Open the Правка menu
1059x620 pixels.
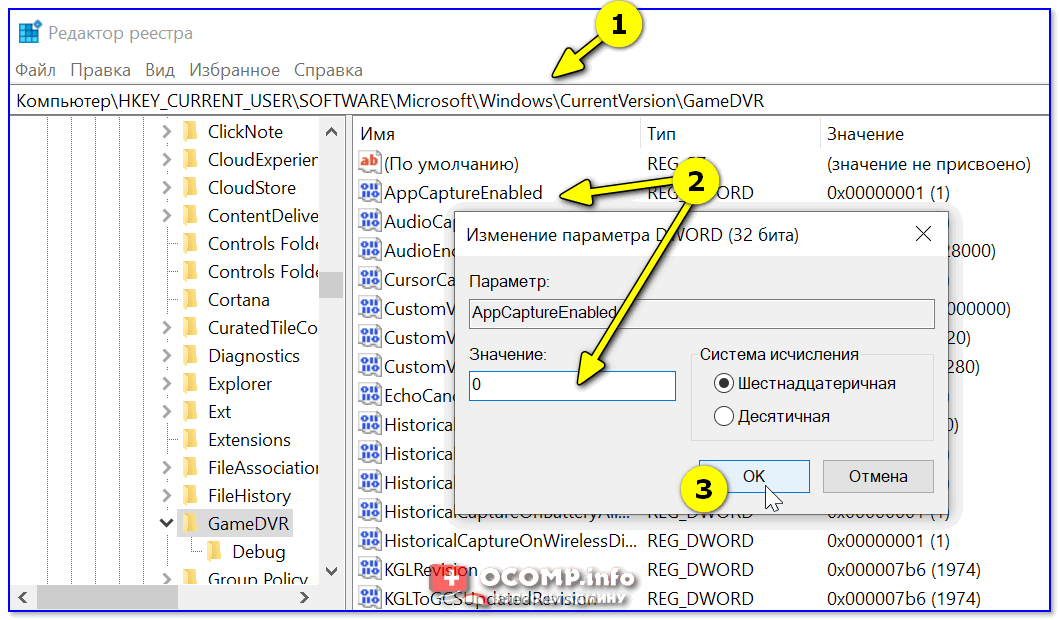(100, 70)
